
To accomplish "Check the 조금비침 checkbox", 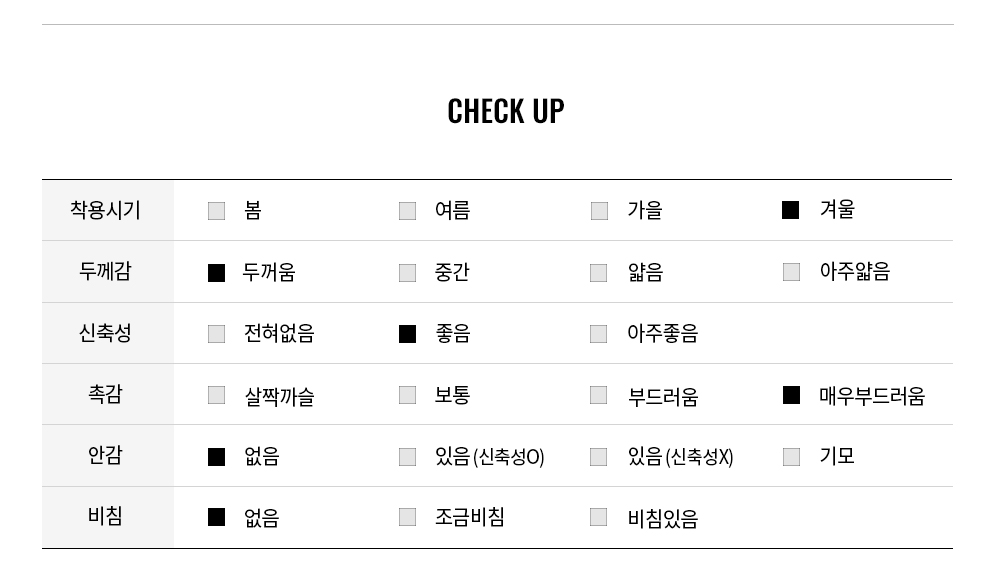I will 407,517.
